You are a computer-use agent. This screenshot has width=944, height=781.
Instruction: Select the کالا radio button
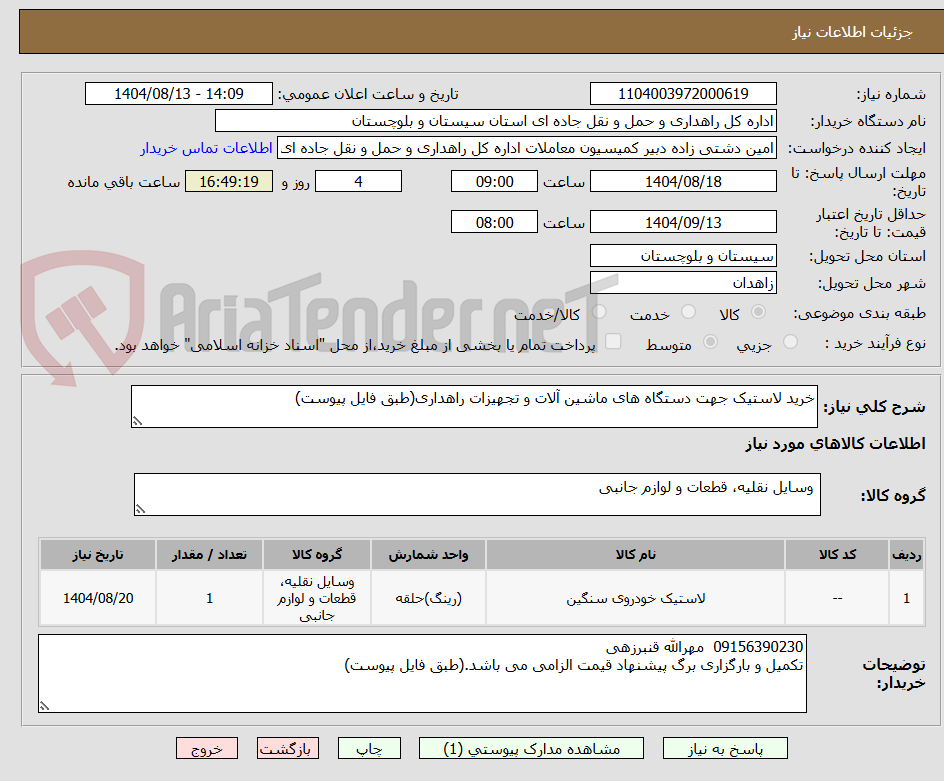coord(757,311)
